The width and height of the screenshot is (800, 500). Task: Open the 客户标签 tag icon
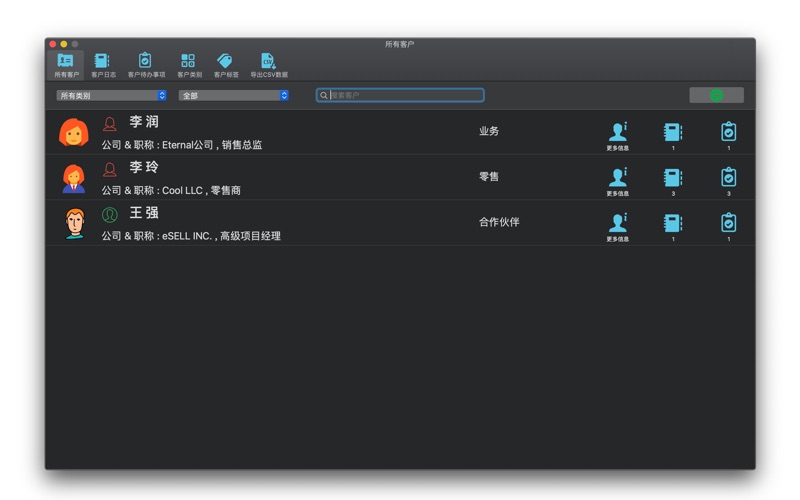[226, 63]
